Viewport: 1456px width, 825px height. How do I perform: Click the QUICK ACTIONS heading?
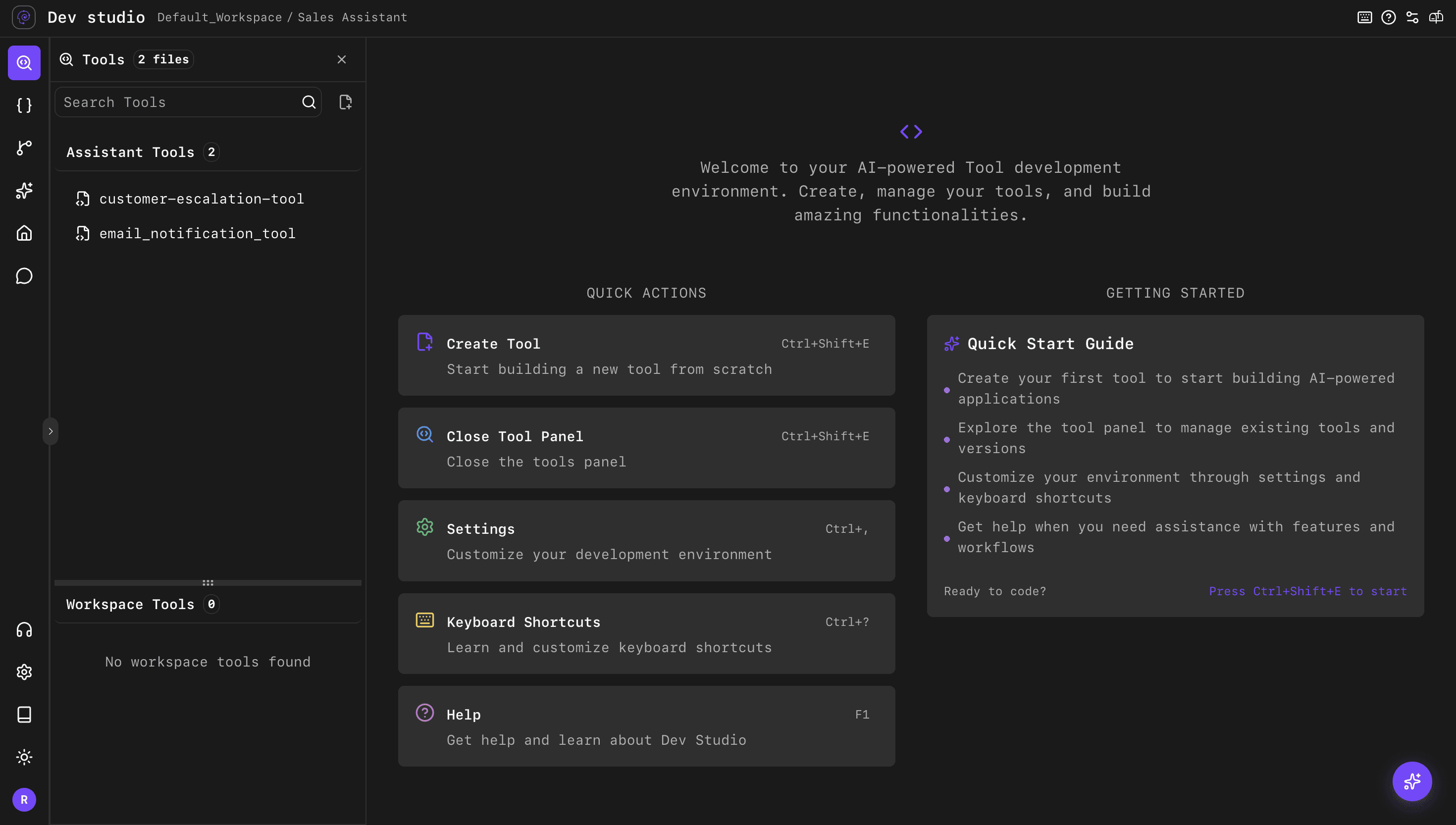click(646, 293)
